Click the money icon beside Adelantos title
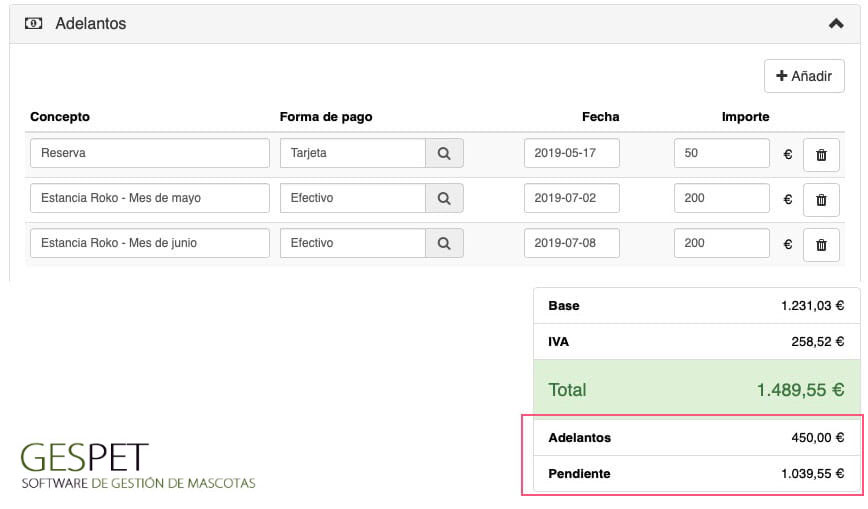This screenshot has height=509, width=868. point(33,23)
